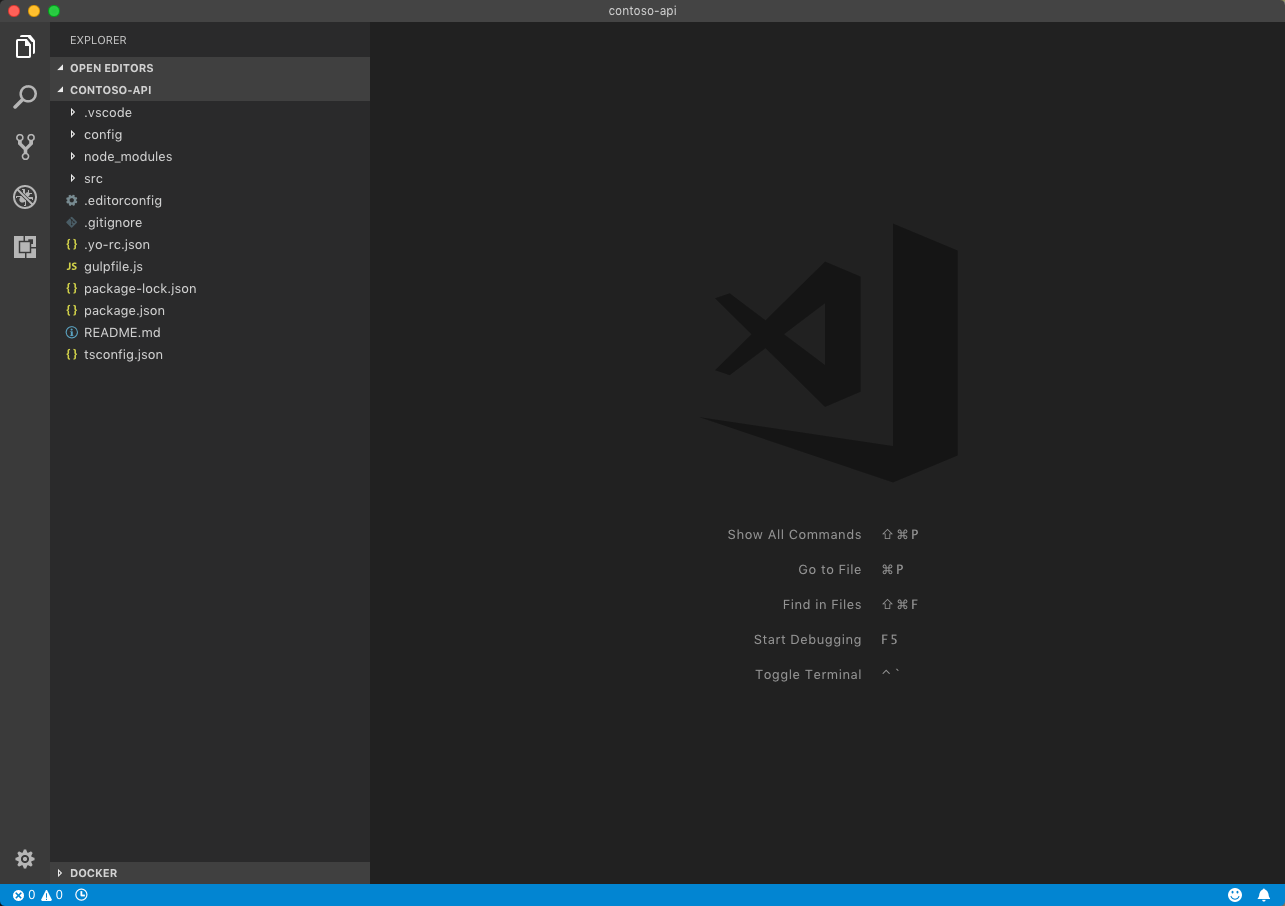Screen dimensions: 1285x906
Task: Select the Explorer icon in the activity bar
Action: click(x=24, y=46)
